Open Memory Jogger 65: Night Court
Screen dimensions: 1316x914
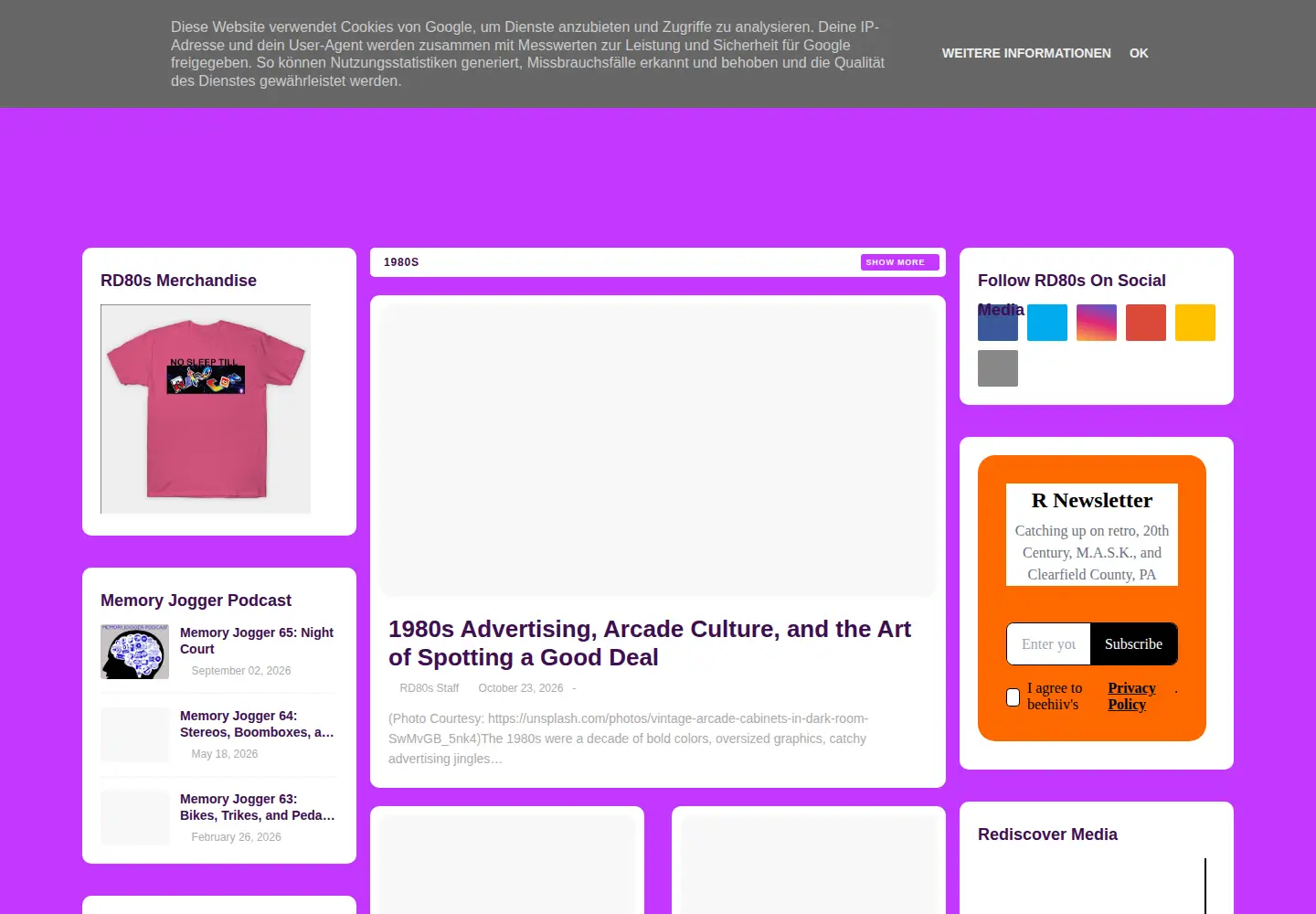tap(257, 641)
